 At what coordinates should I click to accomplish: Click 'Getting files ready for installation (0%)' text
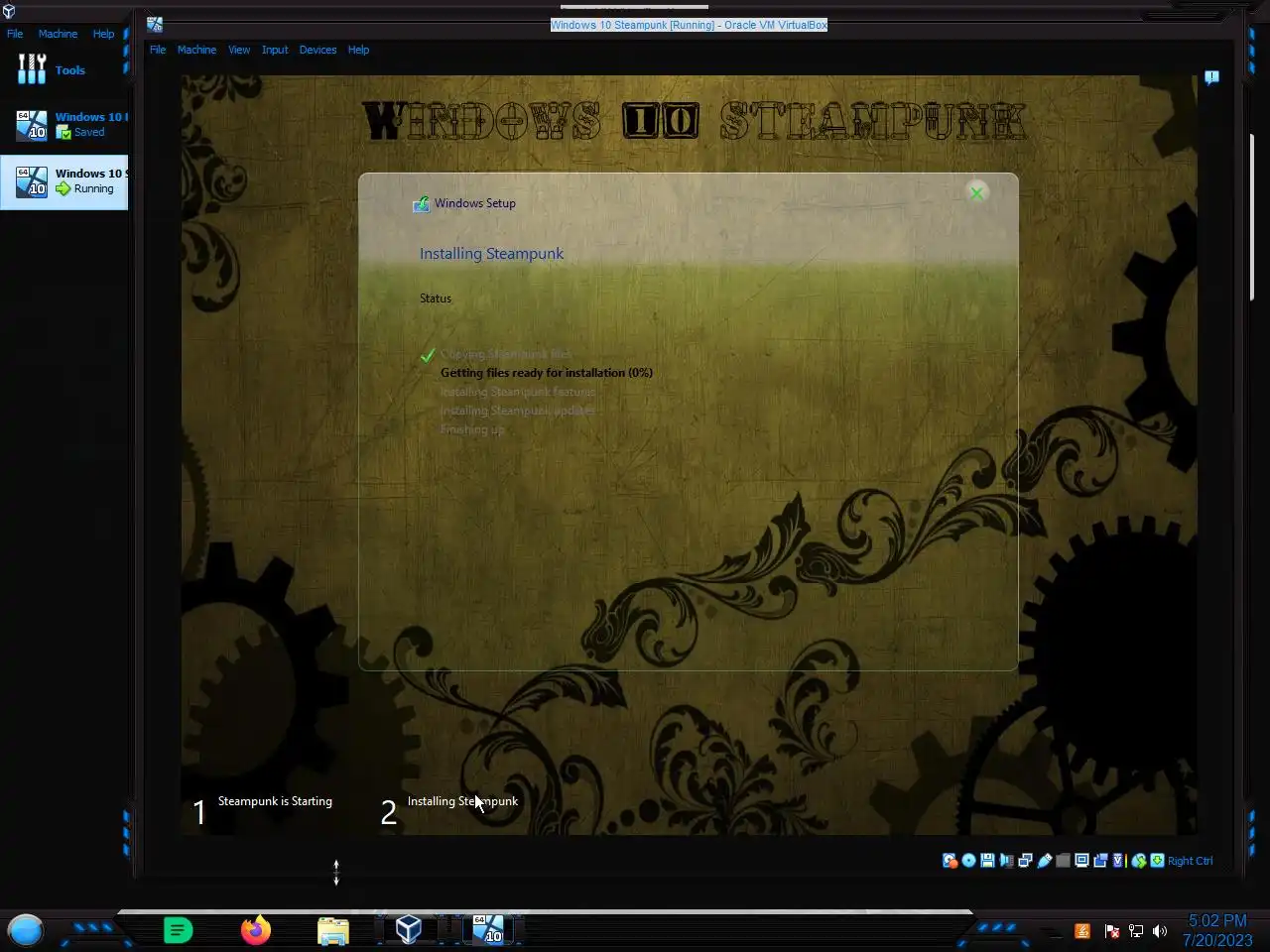coord(547,373)
